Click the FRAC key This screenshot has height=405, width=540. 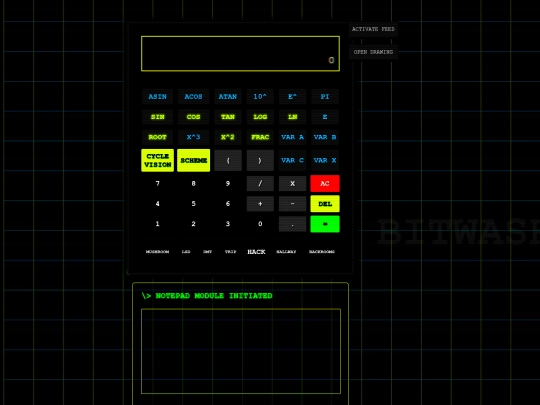(260, 137)
